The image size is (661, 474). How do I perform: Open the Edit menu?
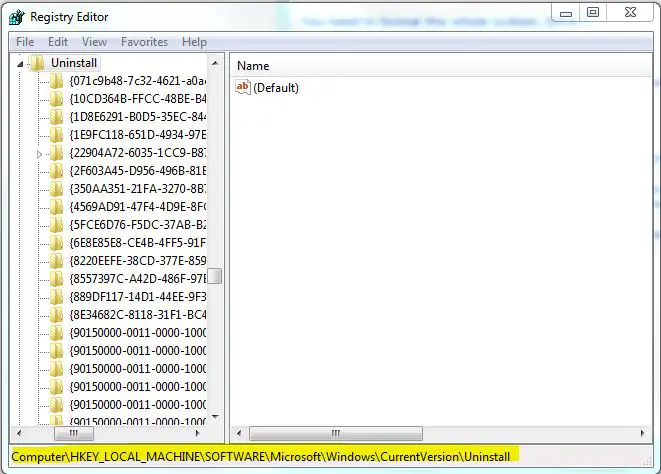coord(58,42)
